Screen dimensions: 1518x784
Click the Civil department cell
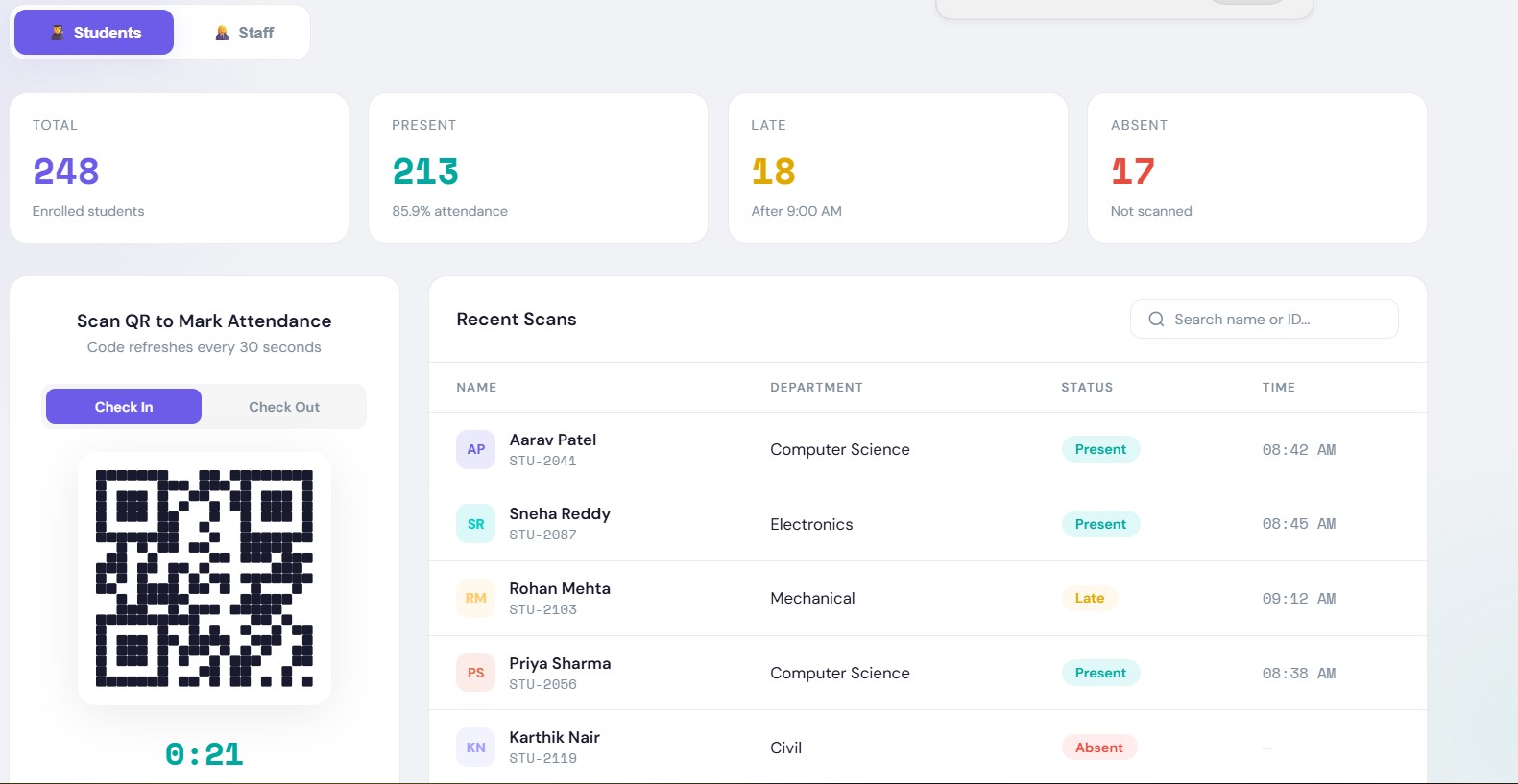click(785, 748)
